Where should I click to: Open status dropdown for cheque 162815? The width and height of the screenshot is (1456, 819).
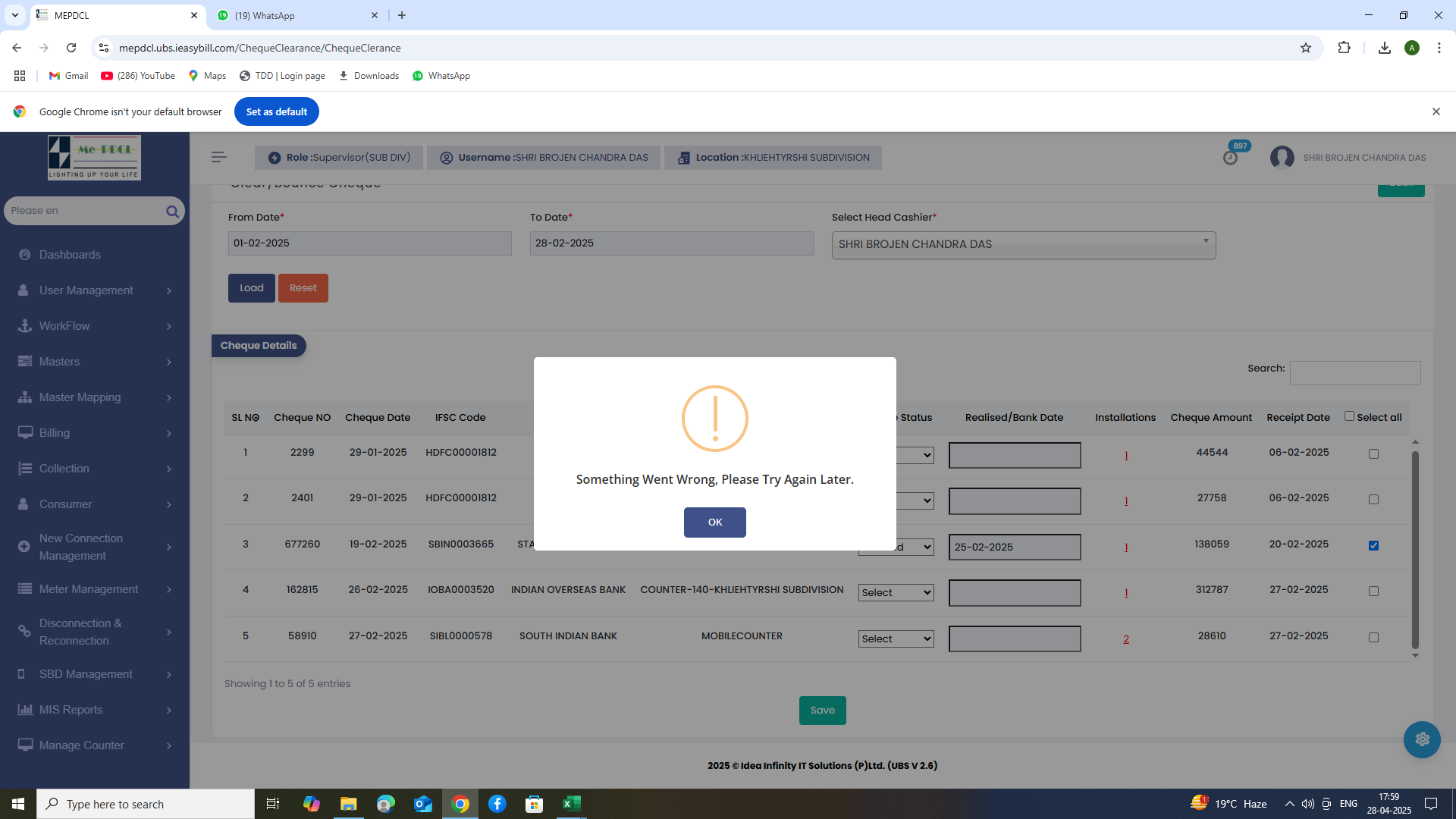(896, 593)
